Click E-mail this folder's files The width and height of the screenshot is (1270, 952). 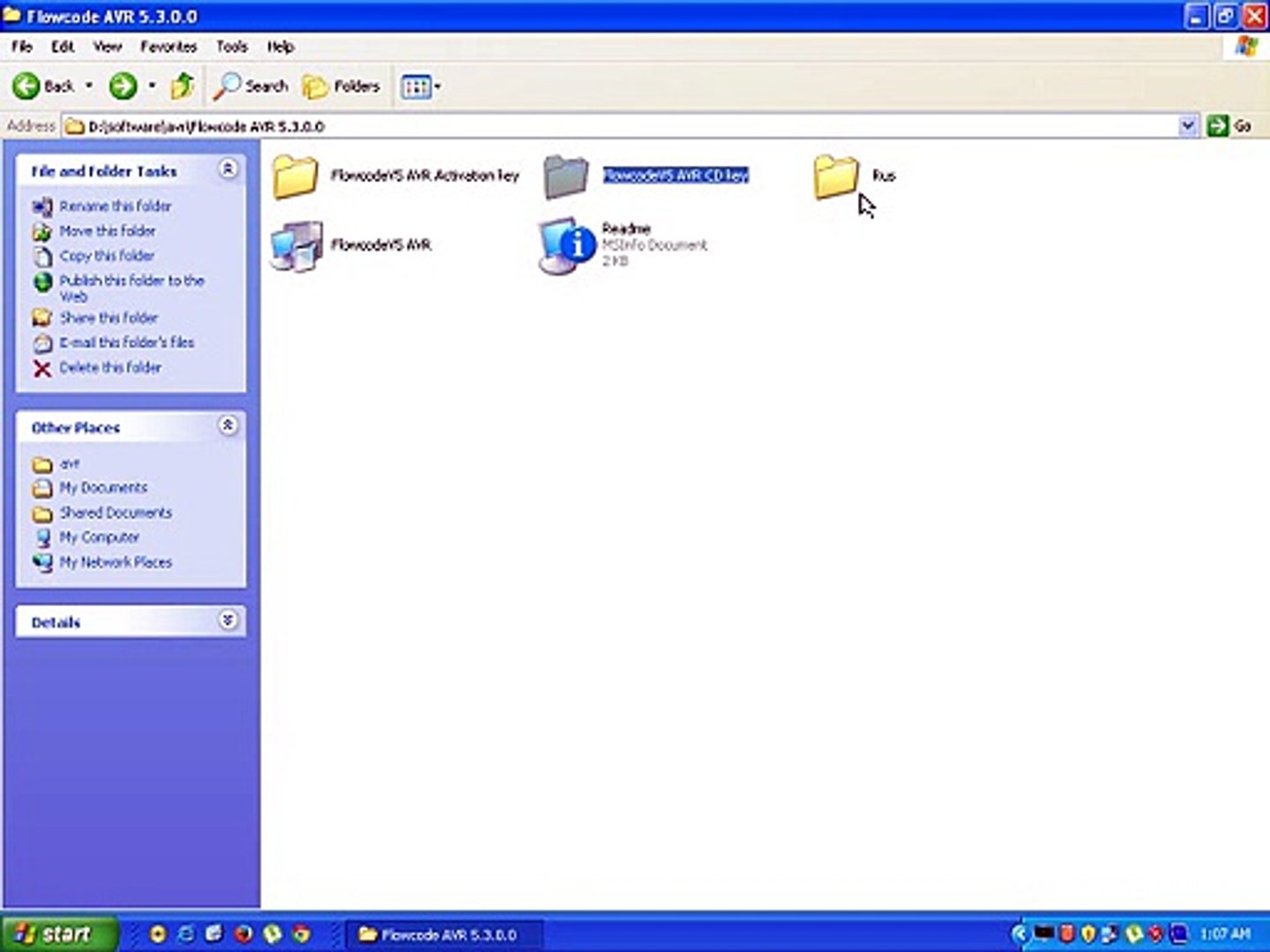[x=127, y=342]
